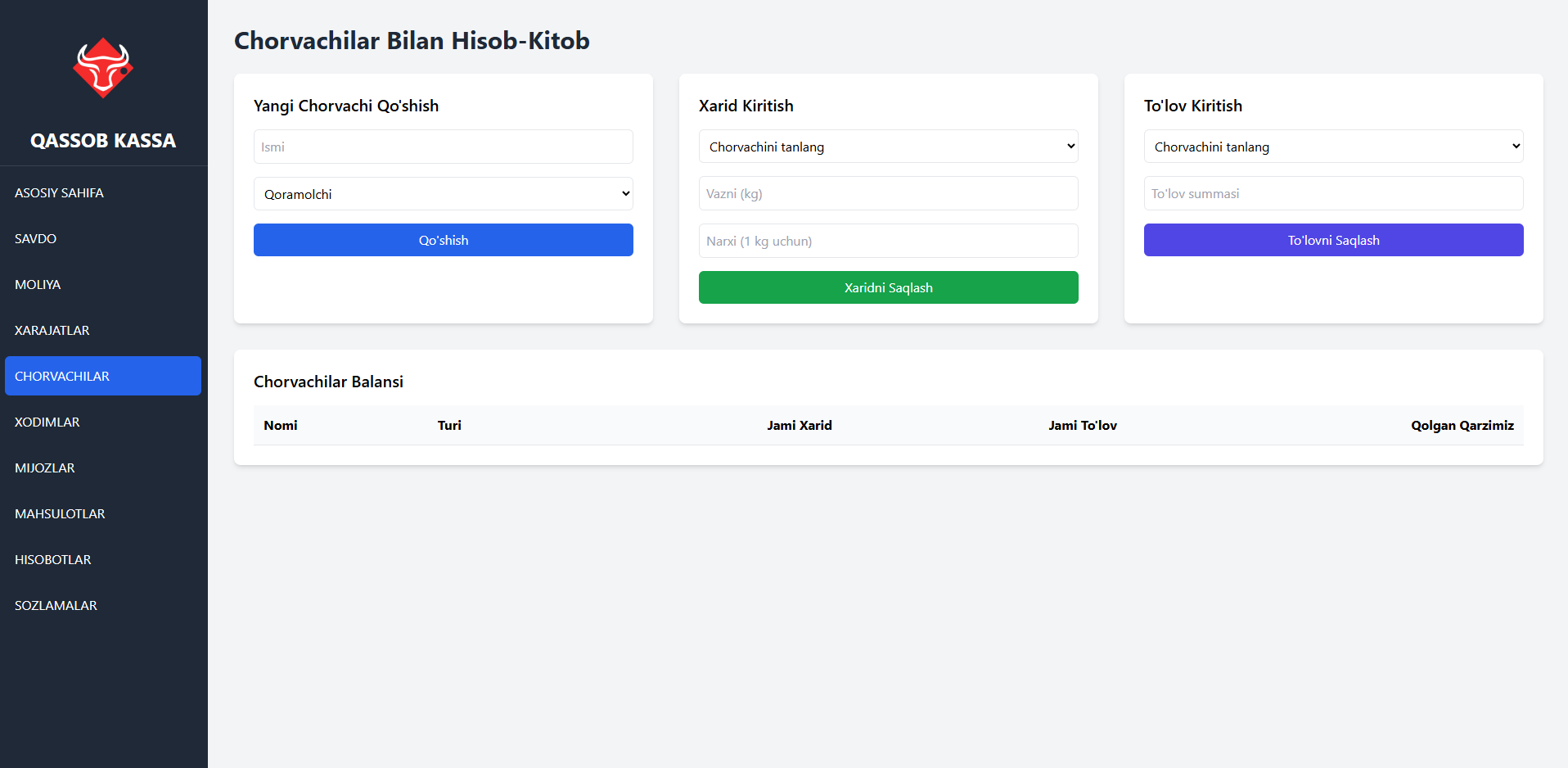Open the Xodimlar page
Image resolution: width=1568 pixels, height=768 pixels.
(47, 422)
